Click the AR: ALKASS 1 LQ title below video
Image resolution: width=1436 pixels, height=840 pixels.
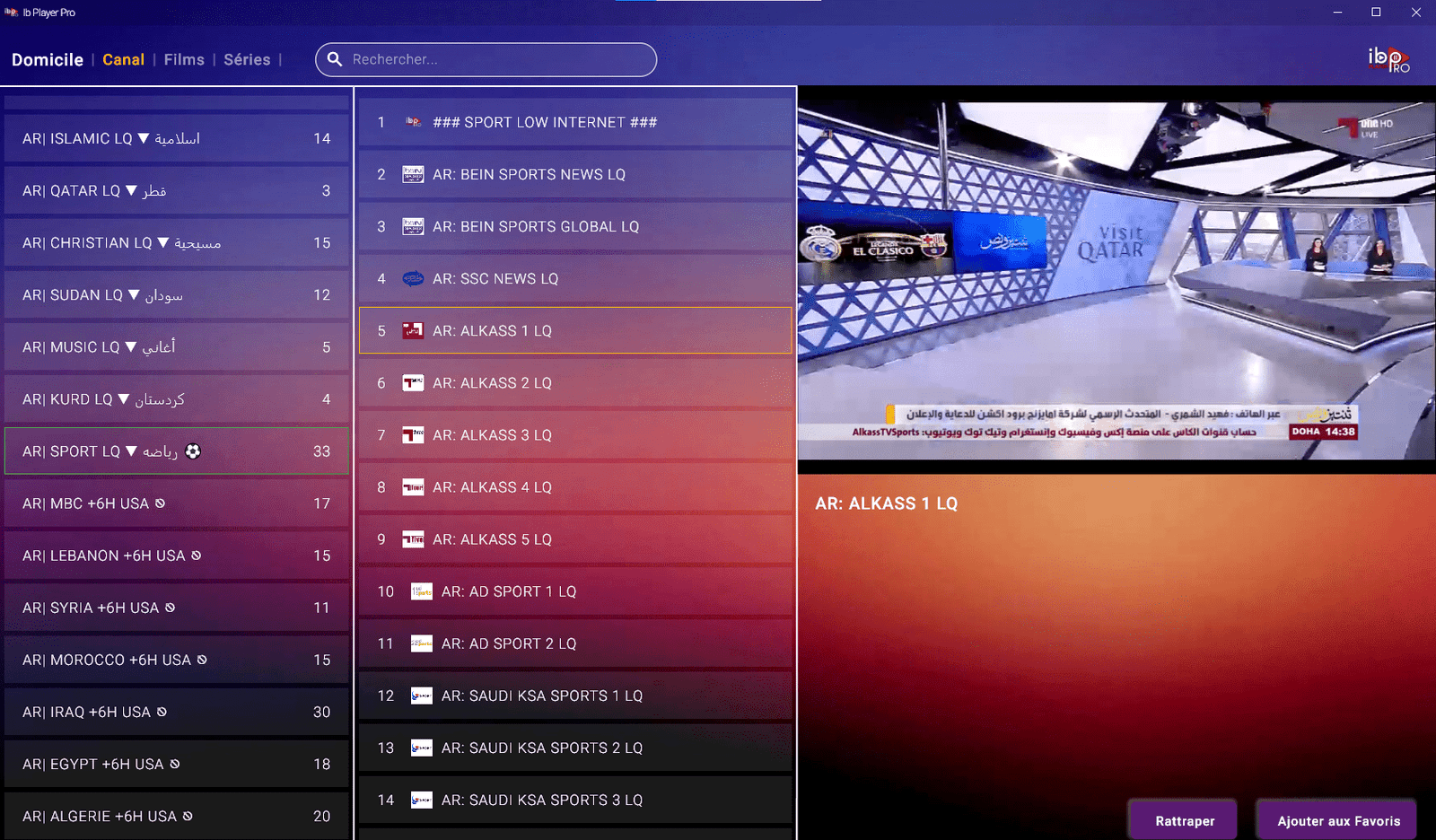tap(886, 503)
